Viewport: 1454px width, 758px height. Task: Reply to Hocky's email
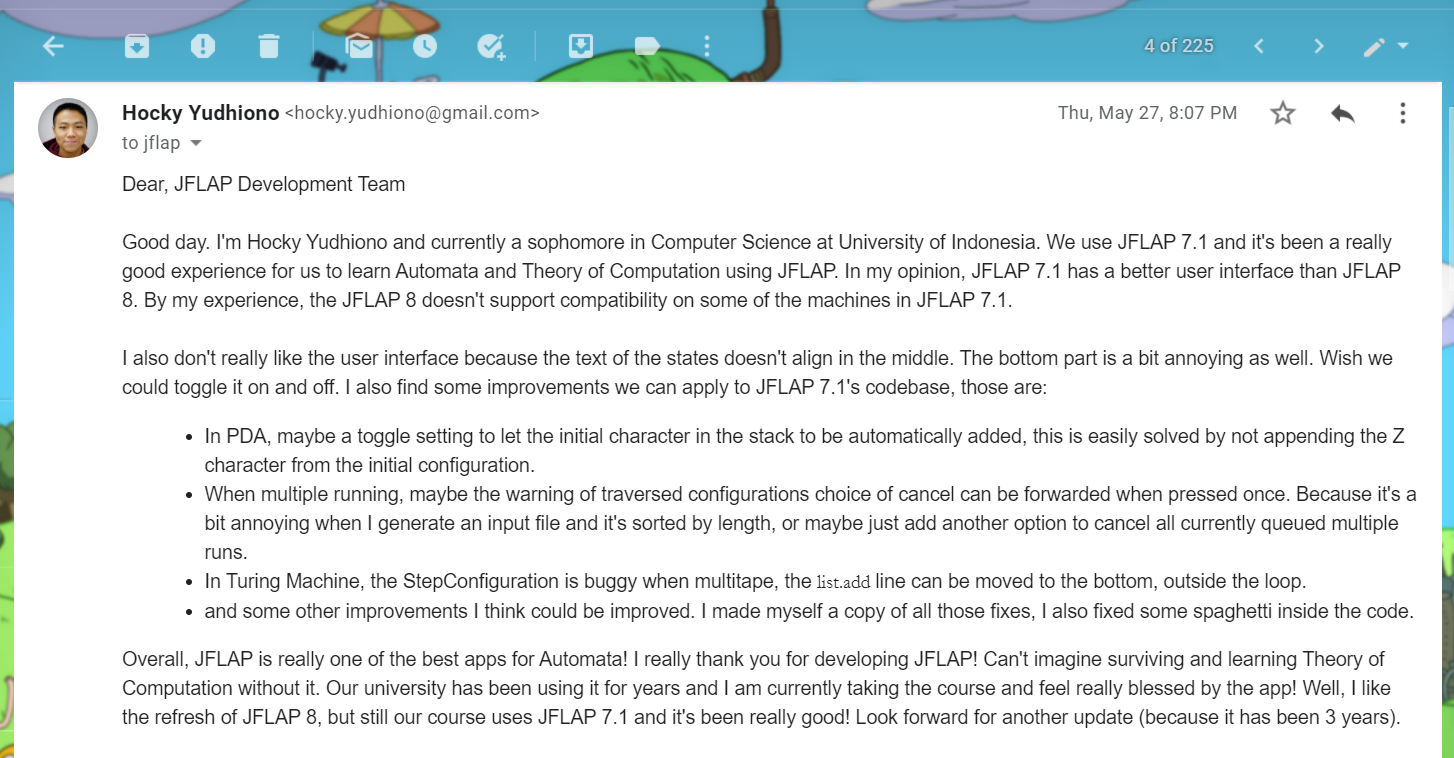click(1342, 113)
